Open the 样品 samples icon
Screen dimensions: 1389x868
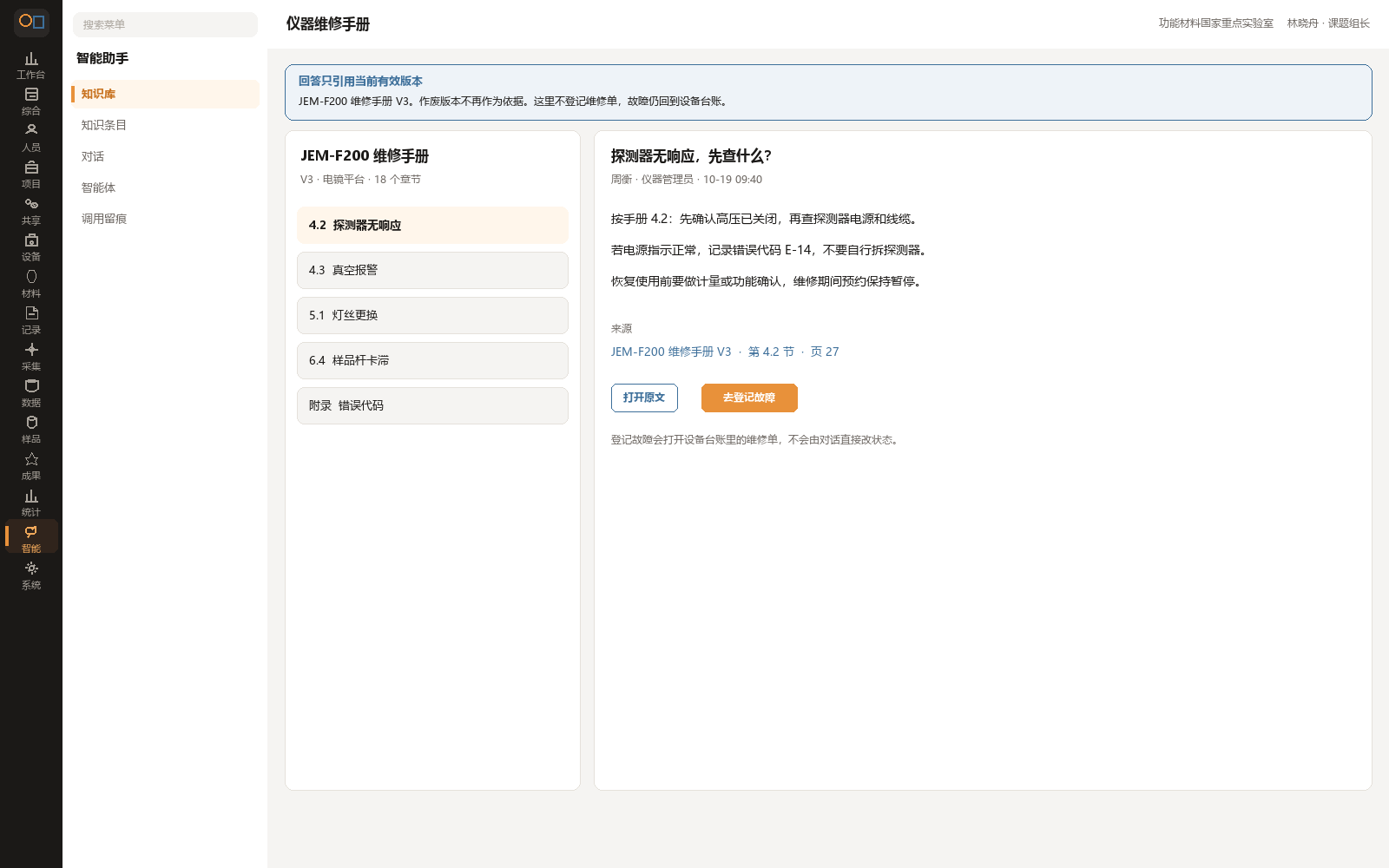coord(31,430)
